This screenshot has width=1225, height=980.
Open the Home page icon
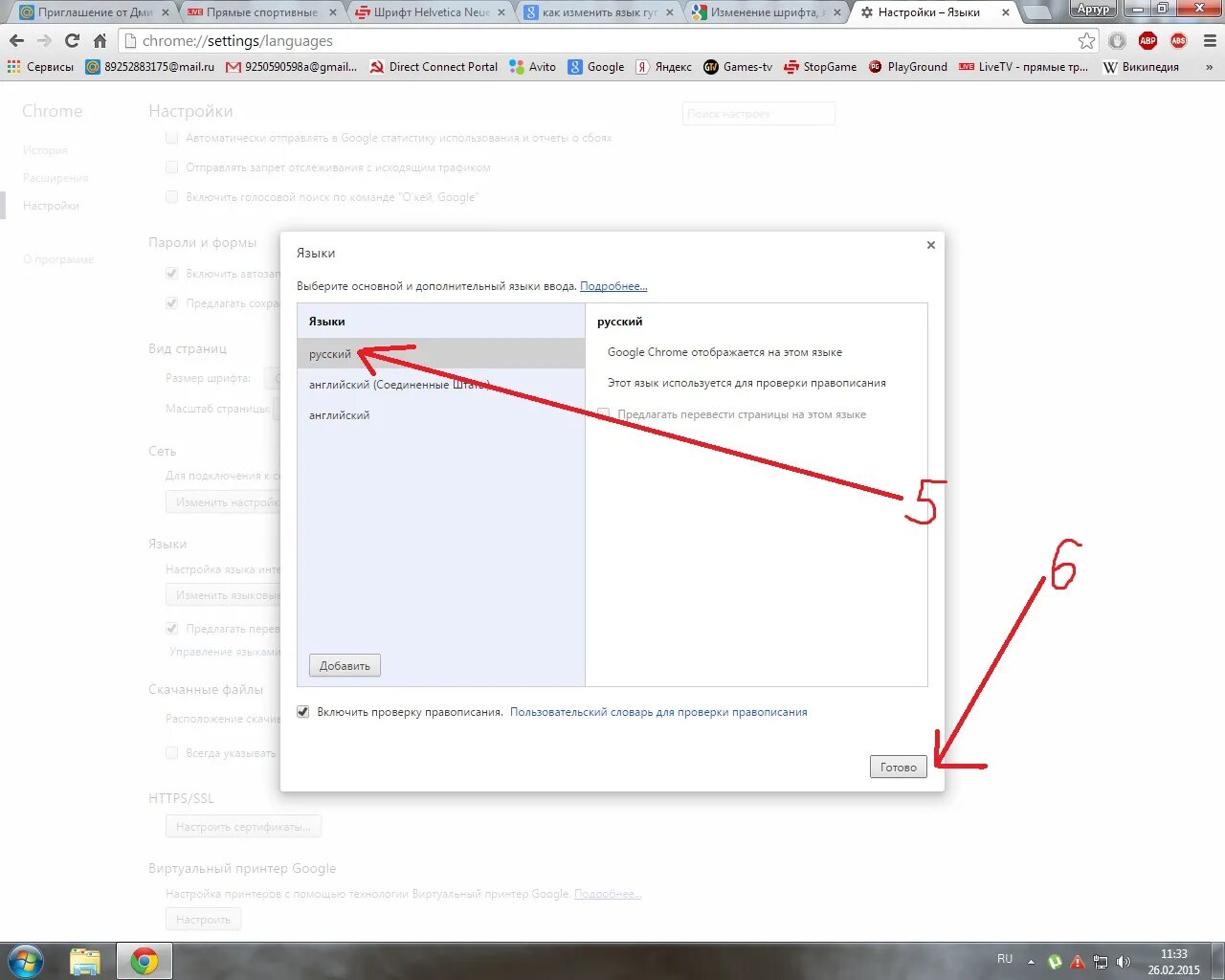[x=100, y=41]
